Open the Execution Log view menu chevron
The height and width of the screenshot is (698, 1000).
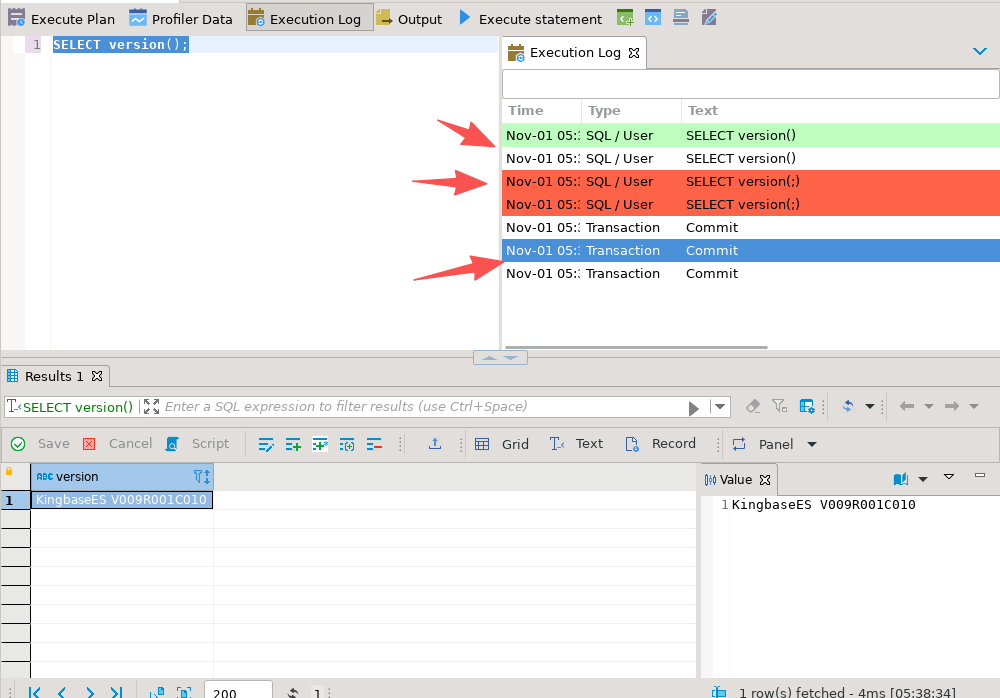click(x=979, y=52)
